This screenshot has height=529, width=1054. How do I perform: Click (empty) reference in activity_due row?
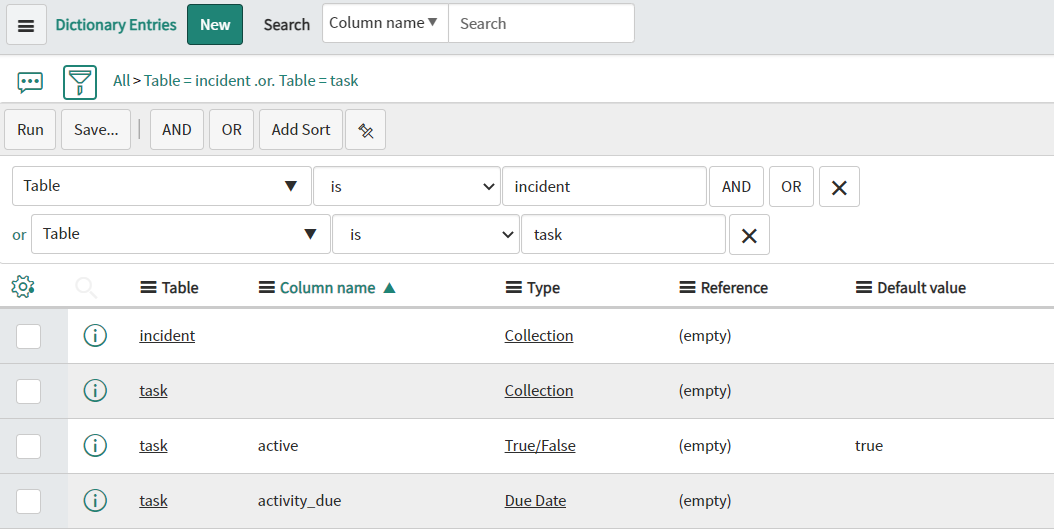pos(704,501)
